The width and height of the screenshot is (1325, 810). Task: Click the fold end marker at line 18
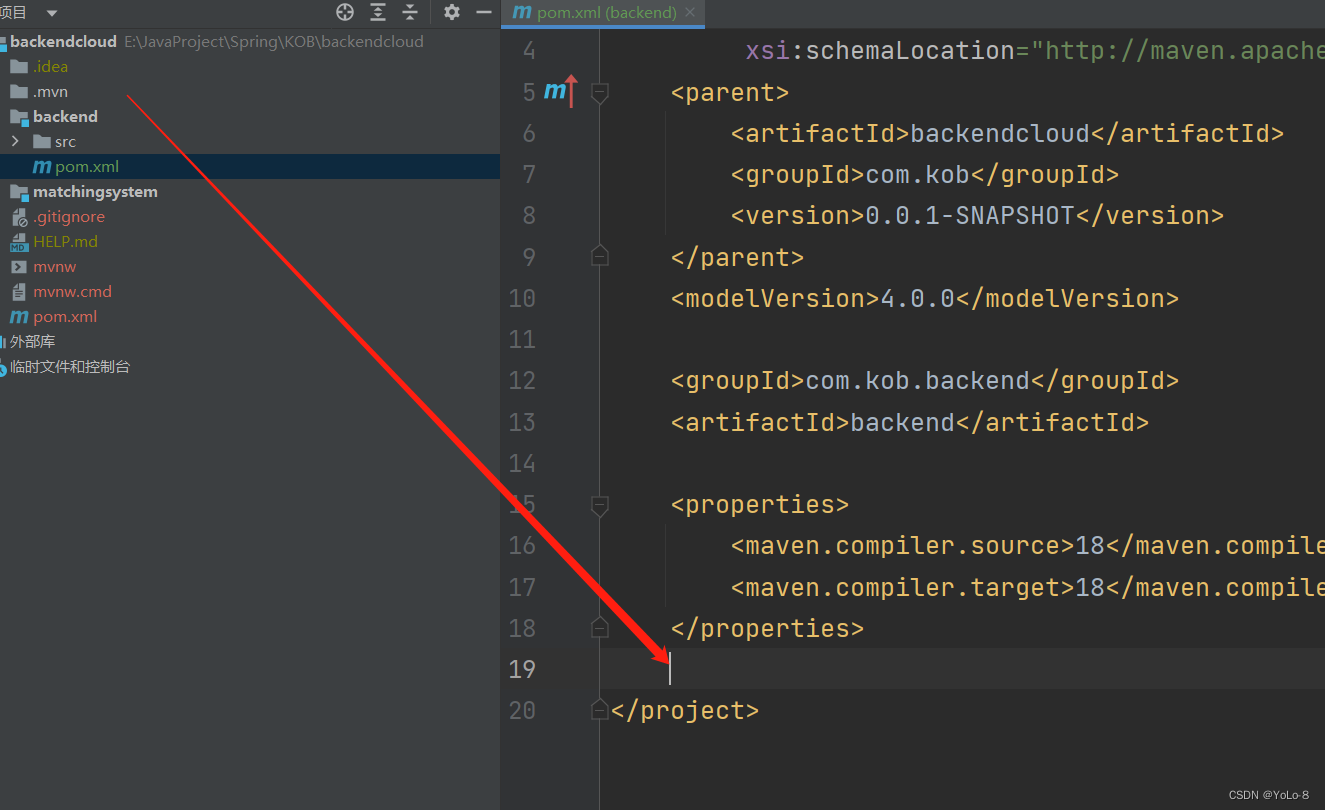(x=600, y=628)
